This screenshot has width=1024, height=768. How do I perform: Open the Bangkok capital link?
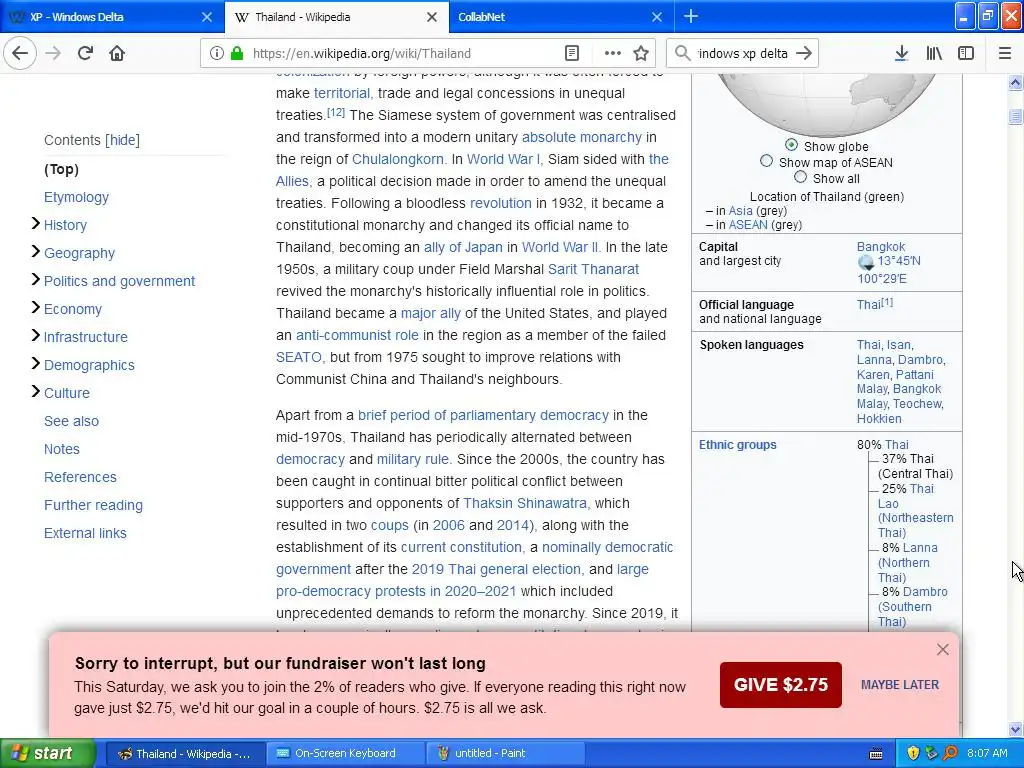coord(881,247)
